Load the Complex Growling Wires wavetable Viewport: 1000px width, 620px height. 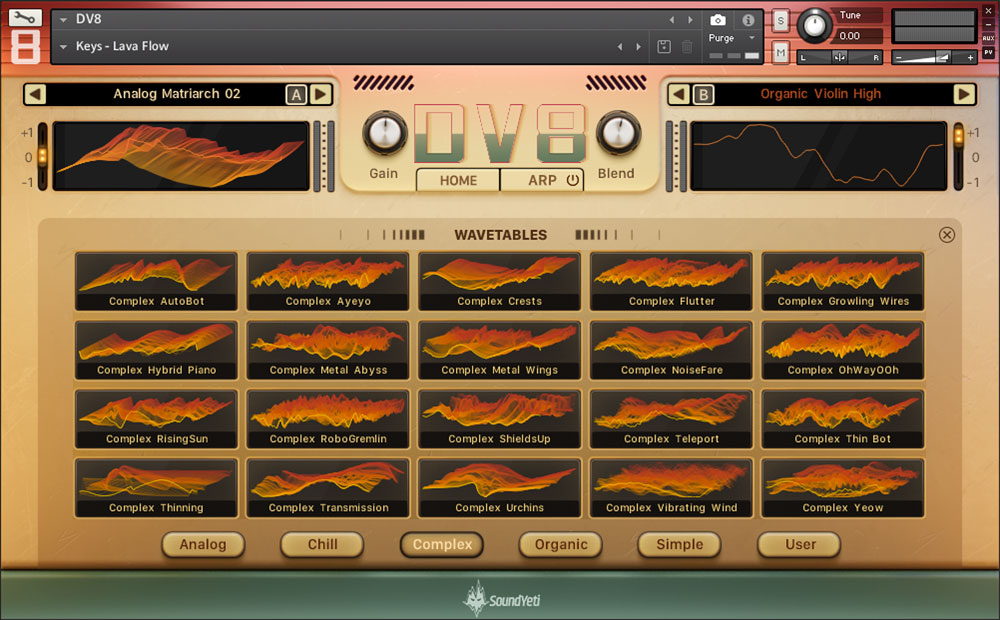tap(842, 281)
